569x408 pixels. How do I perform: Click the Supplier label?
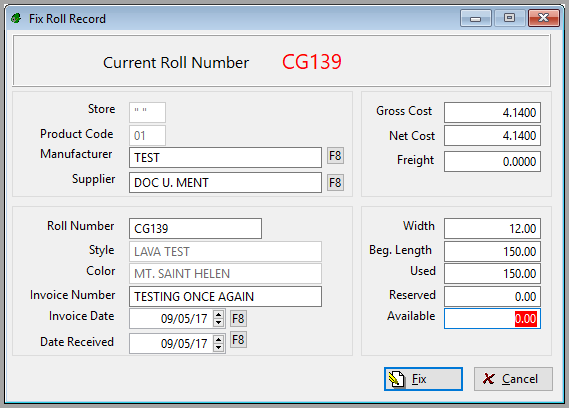[93, 179]
